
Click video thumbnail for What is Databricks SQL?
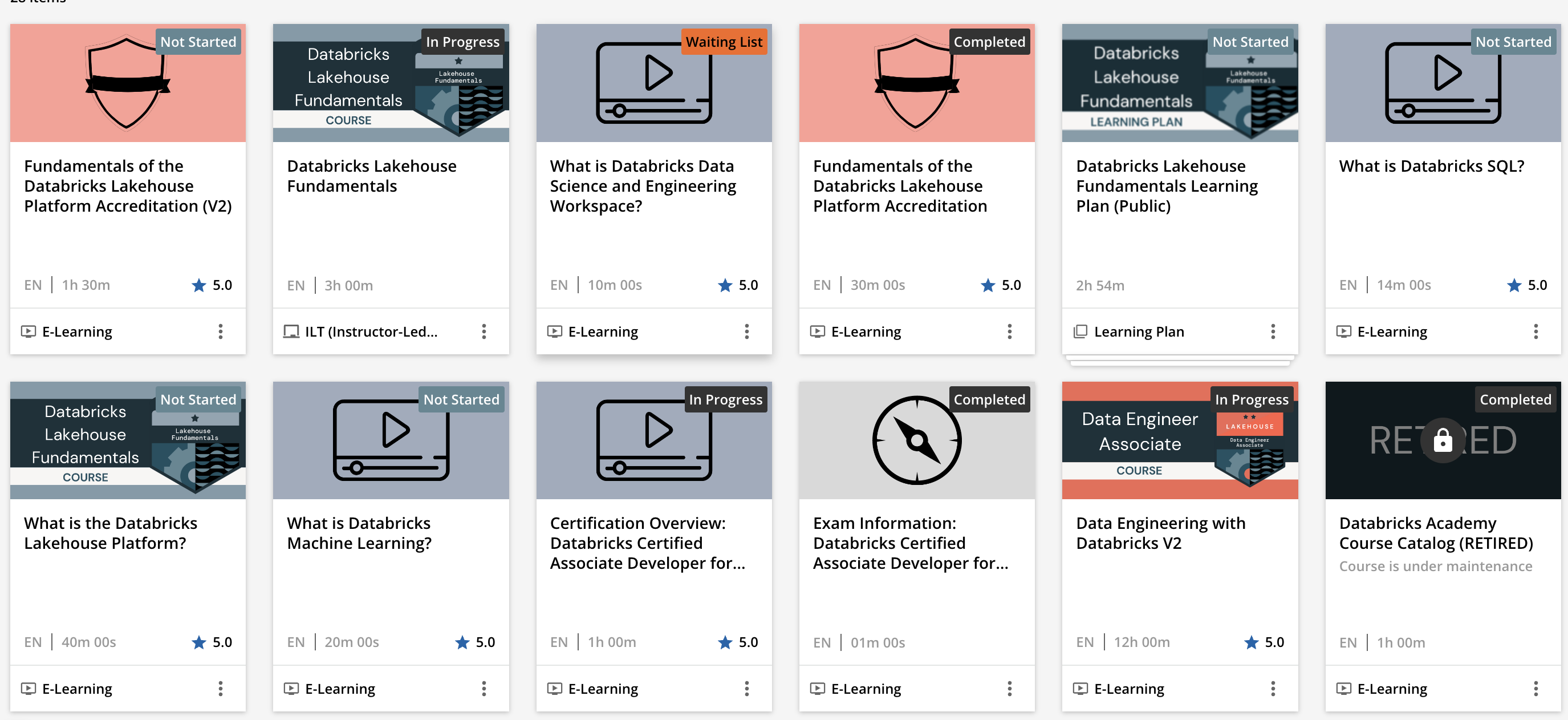(x=1443, y=83)
